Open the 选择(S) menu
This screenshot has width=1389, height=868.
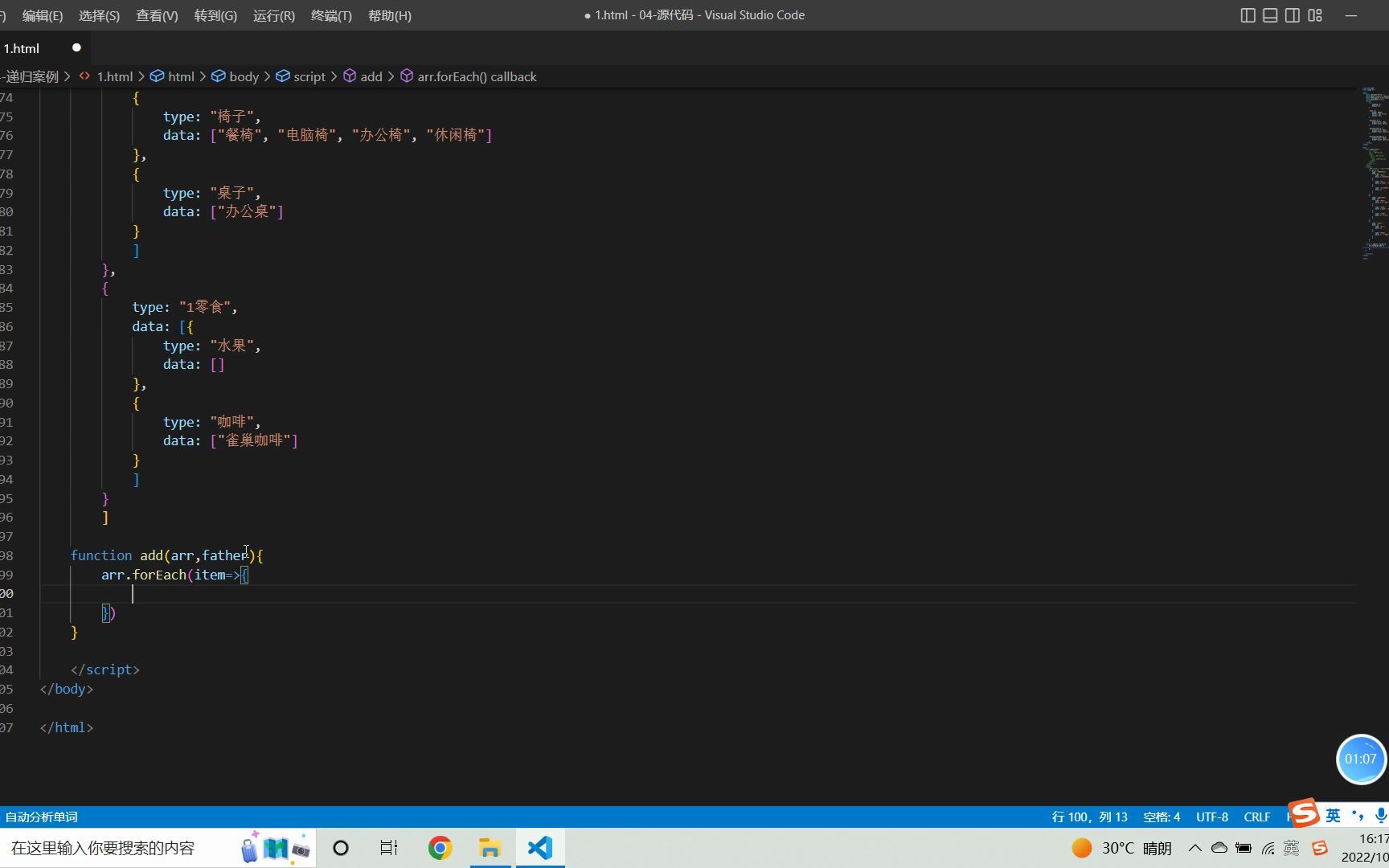pos(100,15)
